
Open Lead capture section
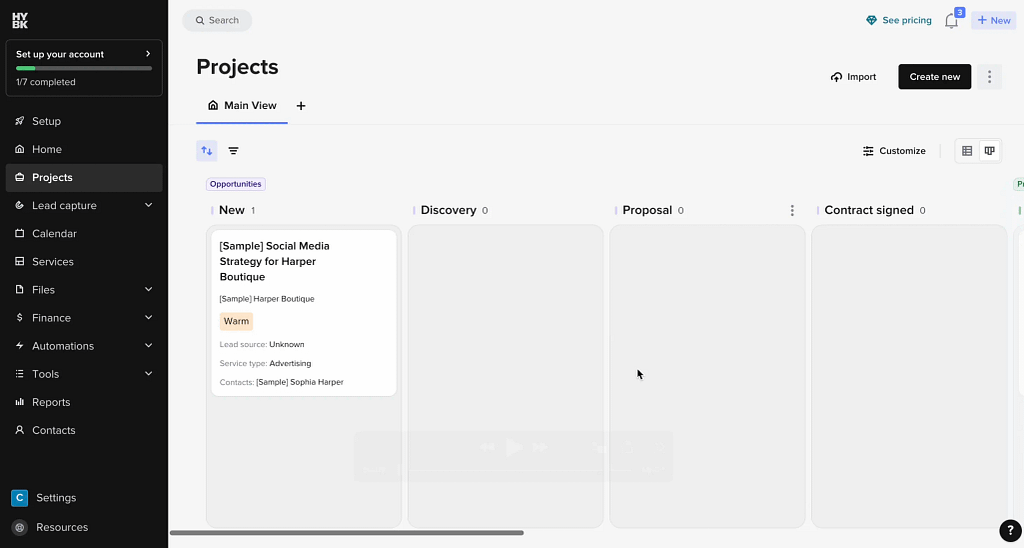pos(84,206)
